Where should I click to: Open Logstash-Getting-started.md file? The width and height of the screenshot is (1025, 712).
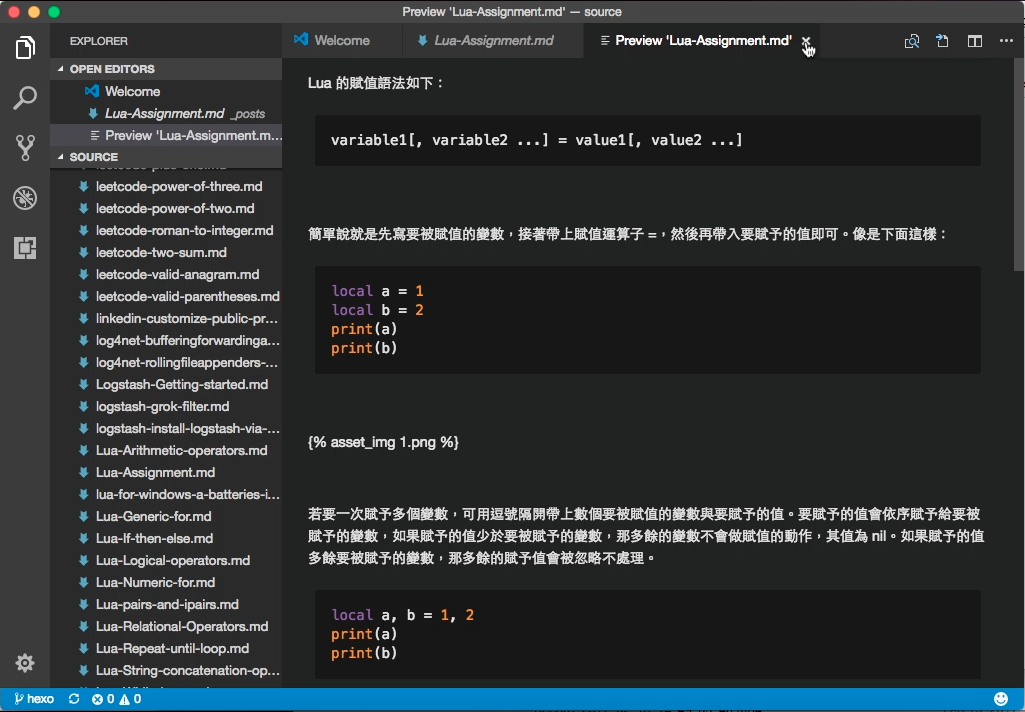tap(166, 384)
